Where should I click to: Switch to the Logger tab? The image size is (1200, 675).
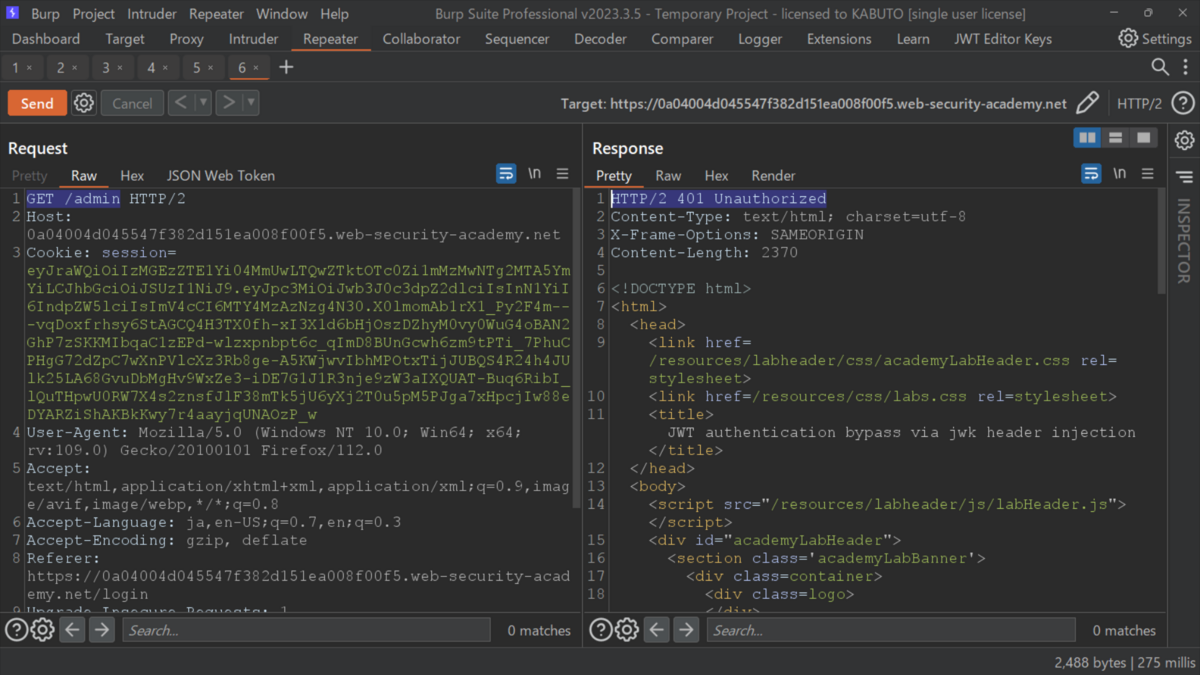click(x=760, y=39)
